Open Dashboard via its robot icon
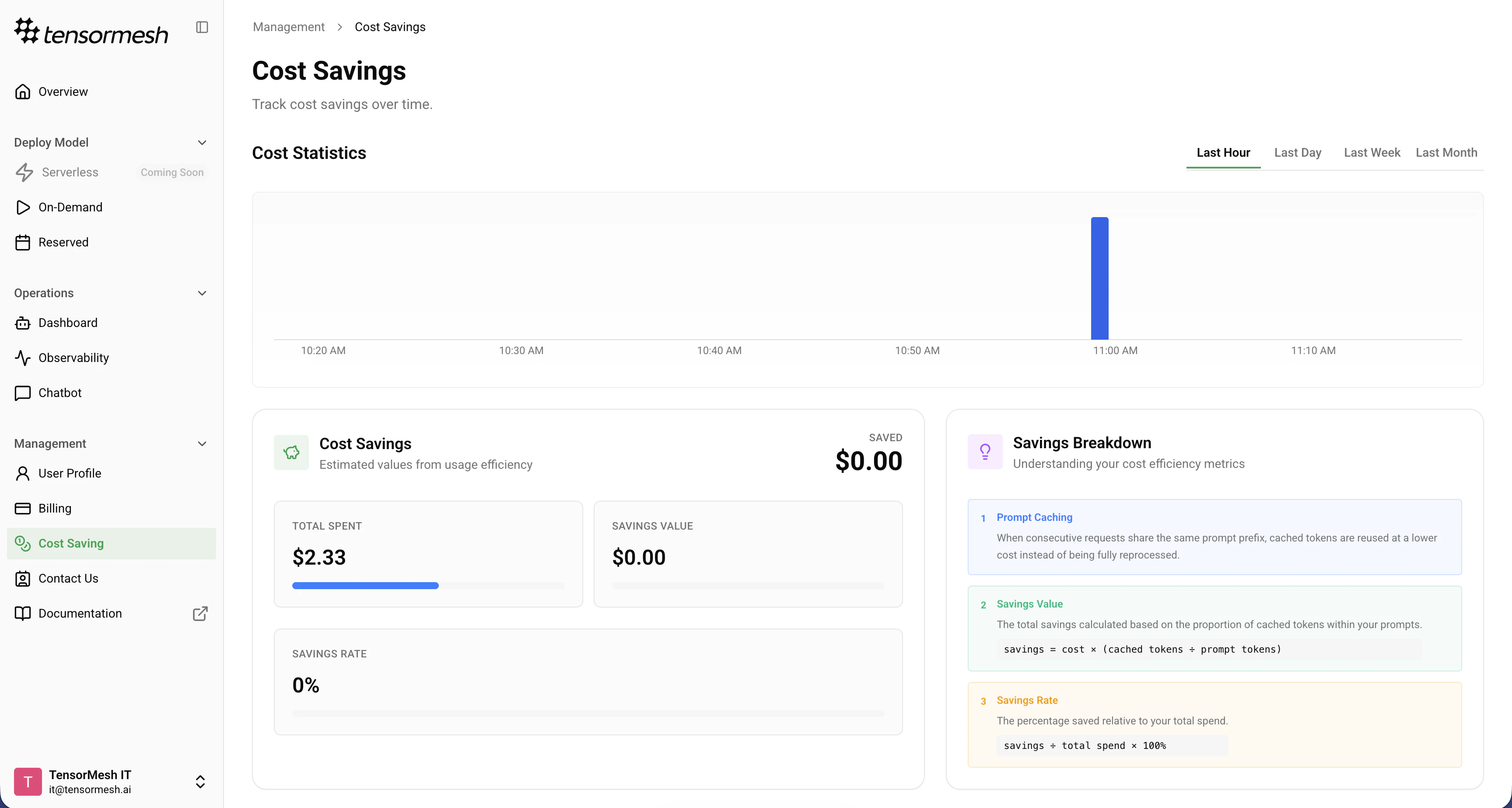 pos(23,323)
